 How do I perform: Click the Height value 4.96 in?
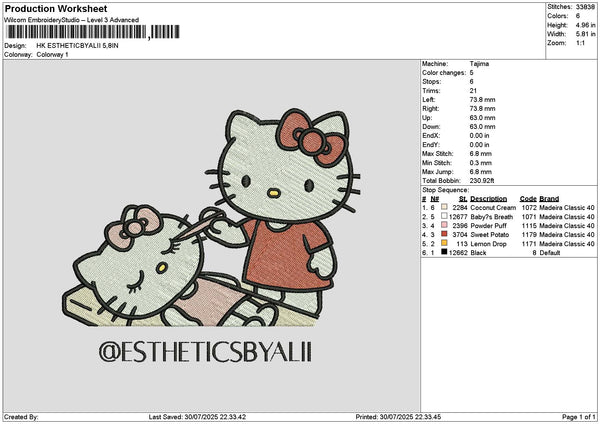(585, 25)
